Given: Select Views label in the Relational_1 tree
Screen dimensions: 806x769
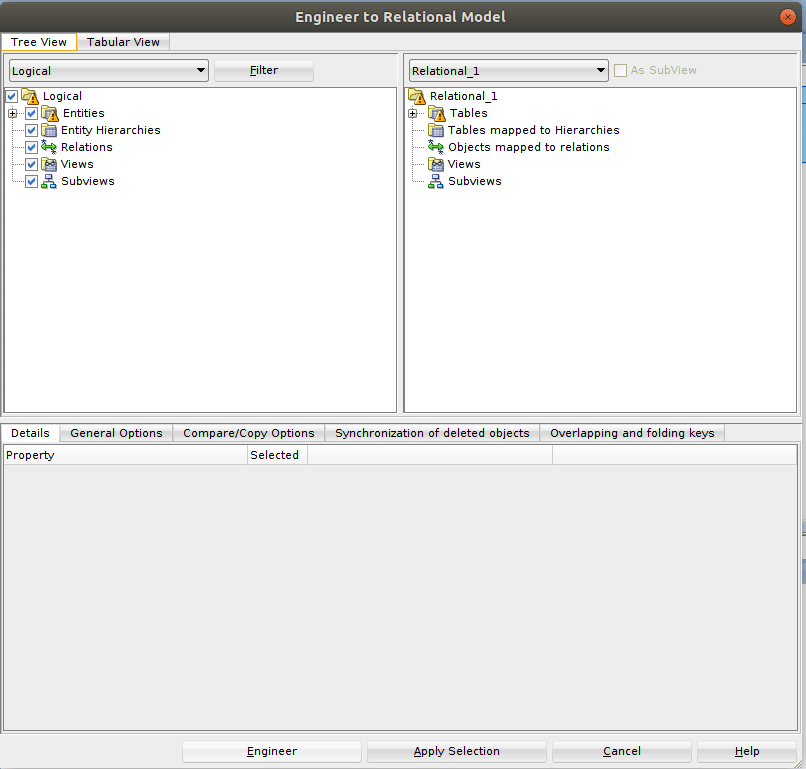Looking at the screenshot, I should pos(464,164).
